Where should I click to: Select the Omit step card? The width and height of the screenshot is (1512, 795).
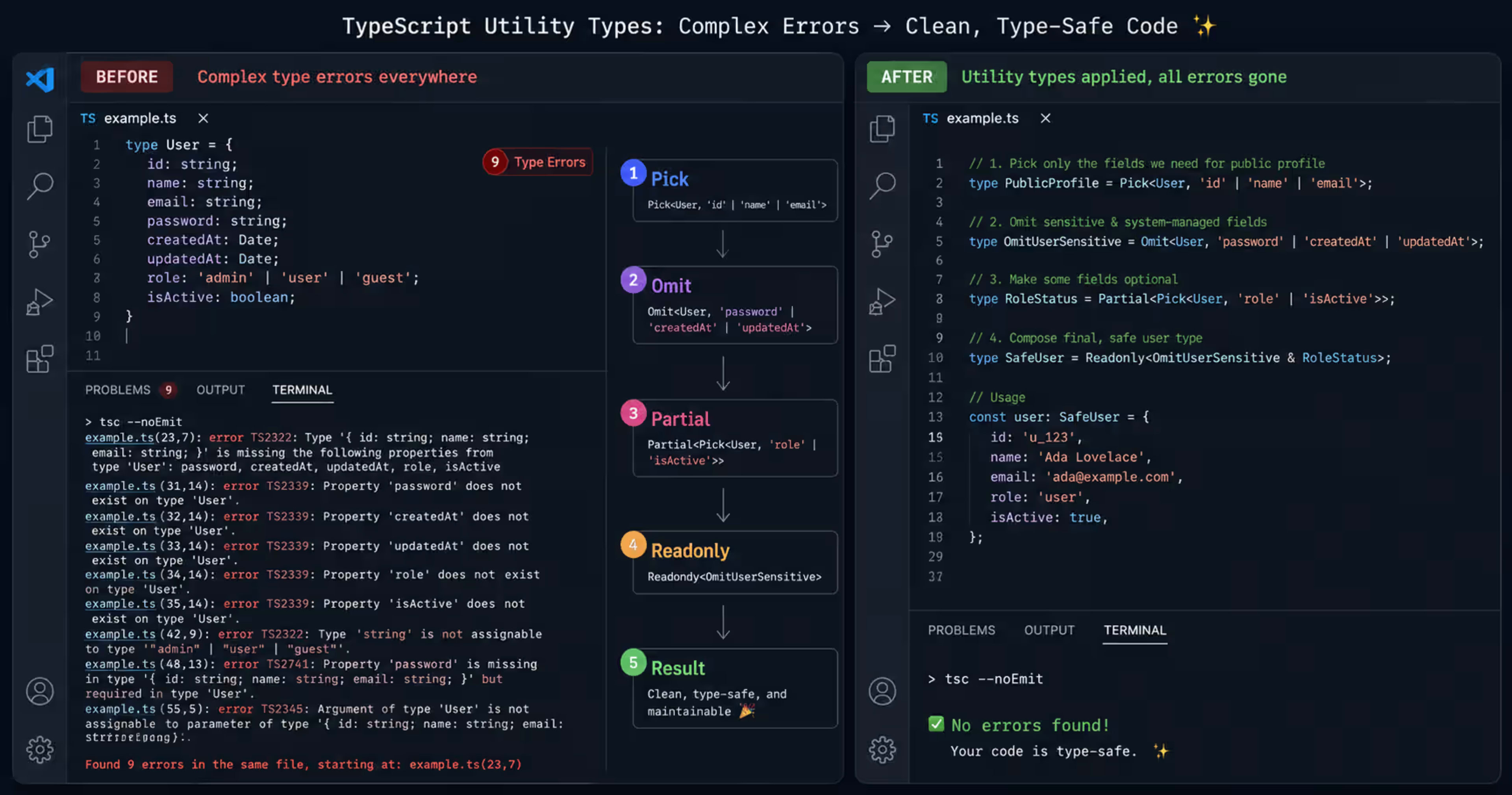point(735,305)
